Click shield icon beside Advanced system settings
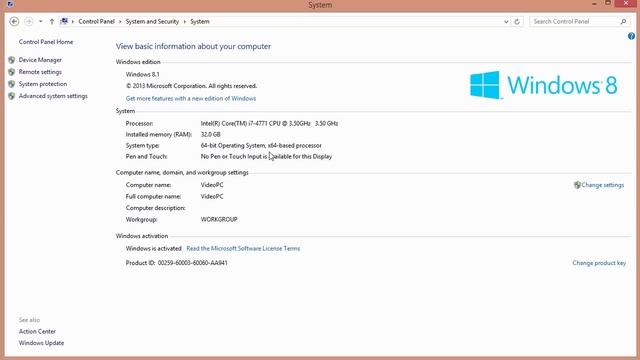Screen dimensions: 640x360 [x=11, y=96]
